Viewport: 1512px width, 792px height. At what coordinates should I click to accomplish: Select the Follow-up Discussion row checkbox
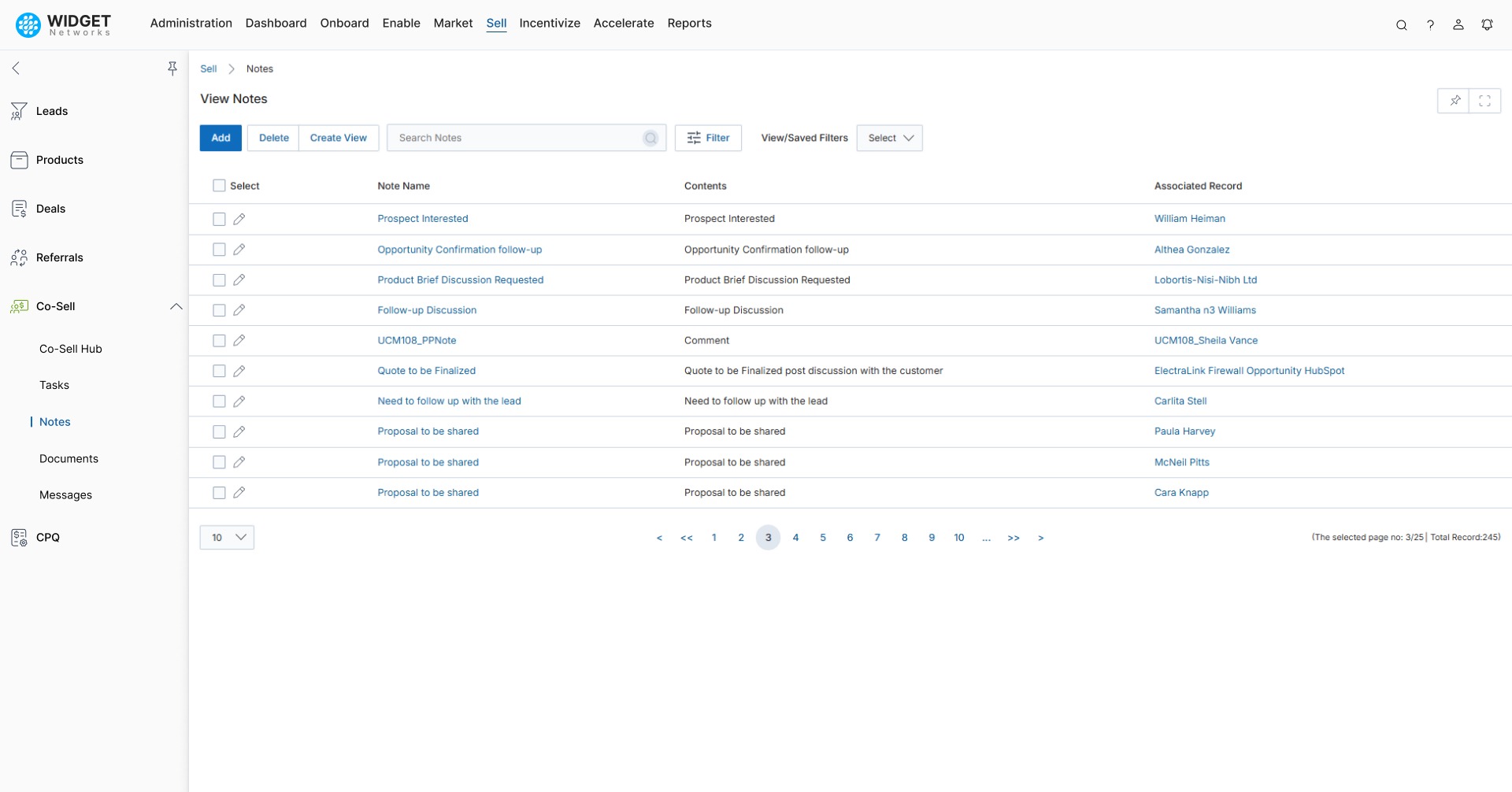click(x=219, y=310)
